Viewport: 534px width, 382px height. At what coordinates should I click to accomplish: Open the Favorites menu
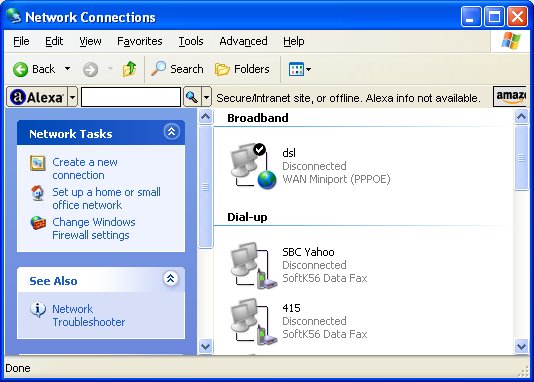[x=140, y=41]
